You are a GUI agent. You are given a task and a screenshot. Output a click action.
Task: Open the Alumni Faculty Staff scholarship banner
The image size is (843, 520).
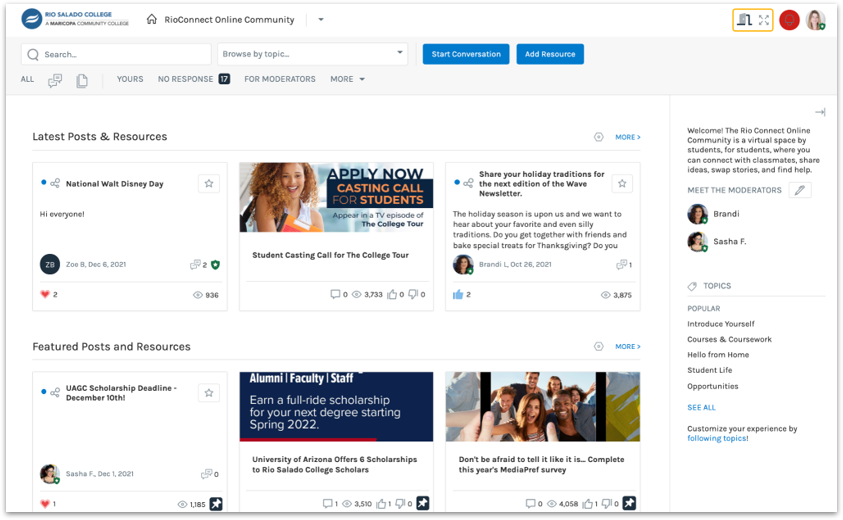click(336, 407)
